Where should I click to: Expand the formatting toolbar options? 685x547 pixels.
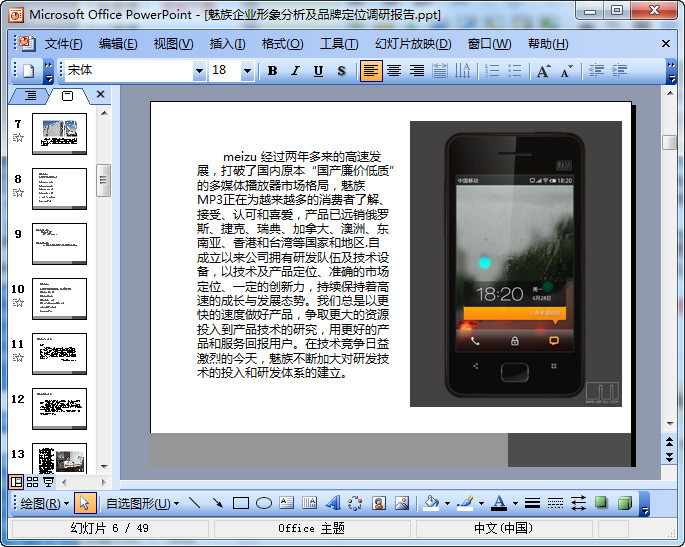click(x=671, y=72)
